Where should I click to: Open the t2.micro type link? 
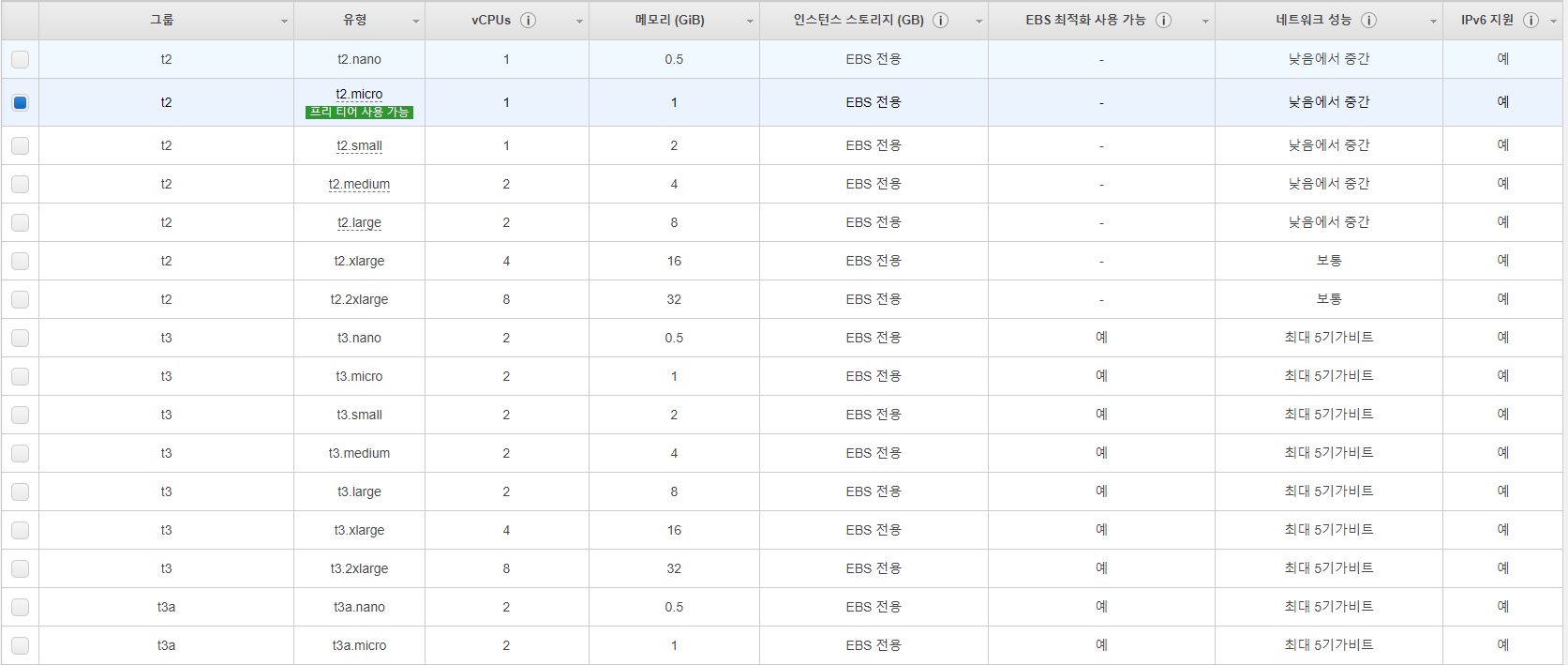359,94
